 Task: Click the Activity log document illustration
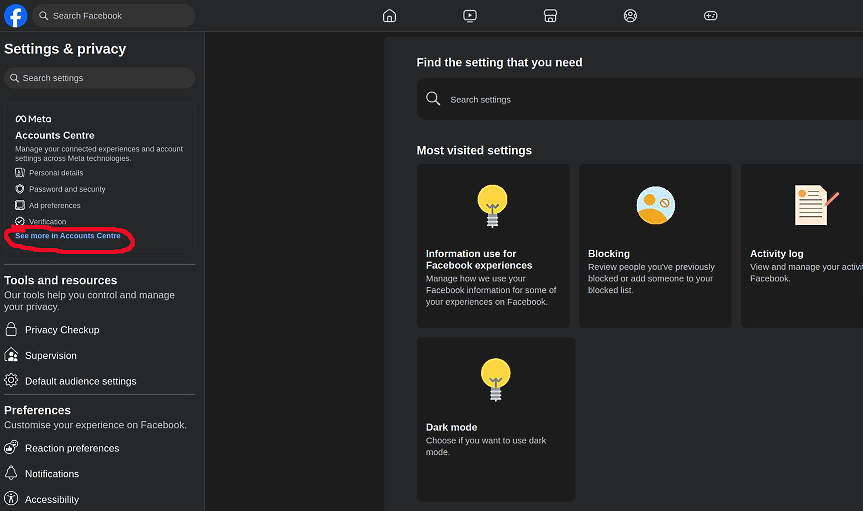point(816,205)
